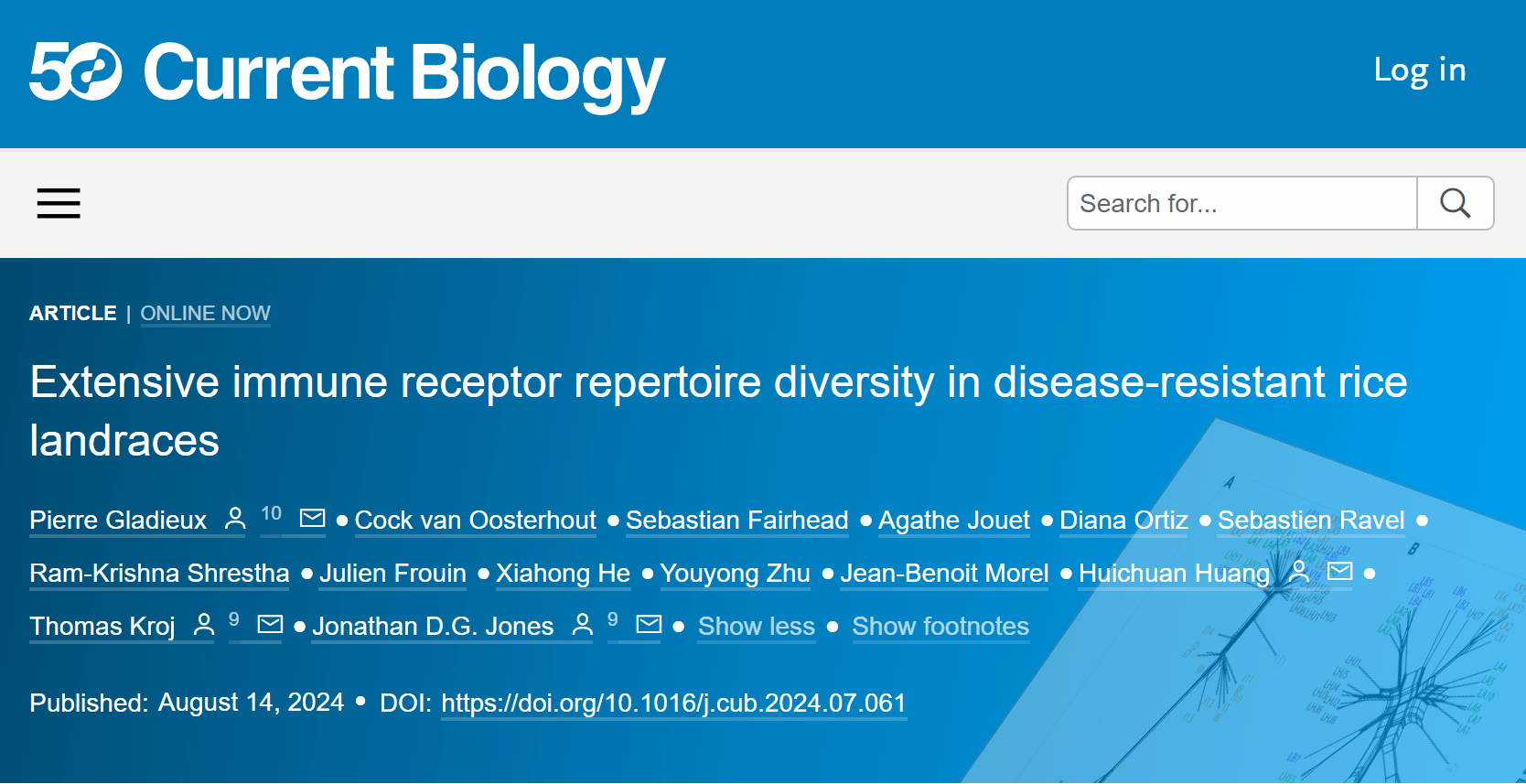The width and height of the screenshot is (1526, 784).
Task: Click the Log in link
Action: (x=1420, y=70)
